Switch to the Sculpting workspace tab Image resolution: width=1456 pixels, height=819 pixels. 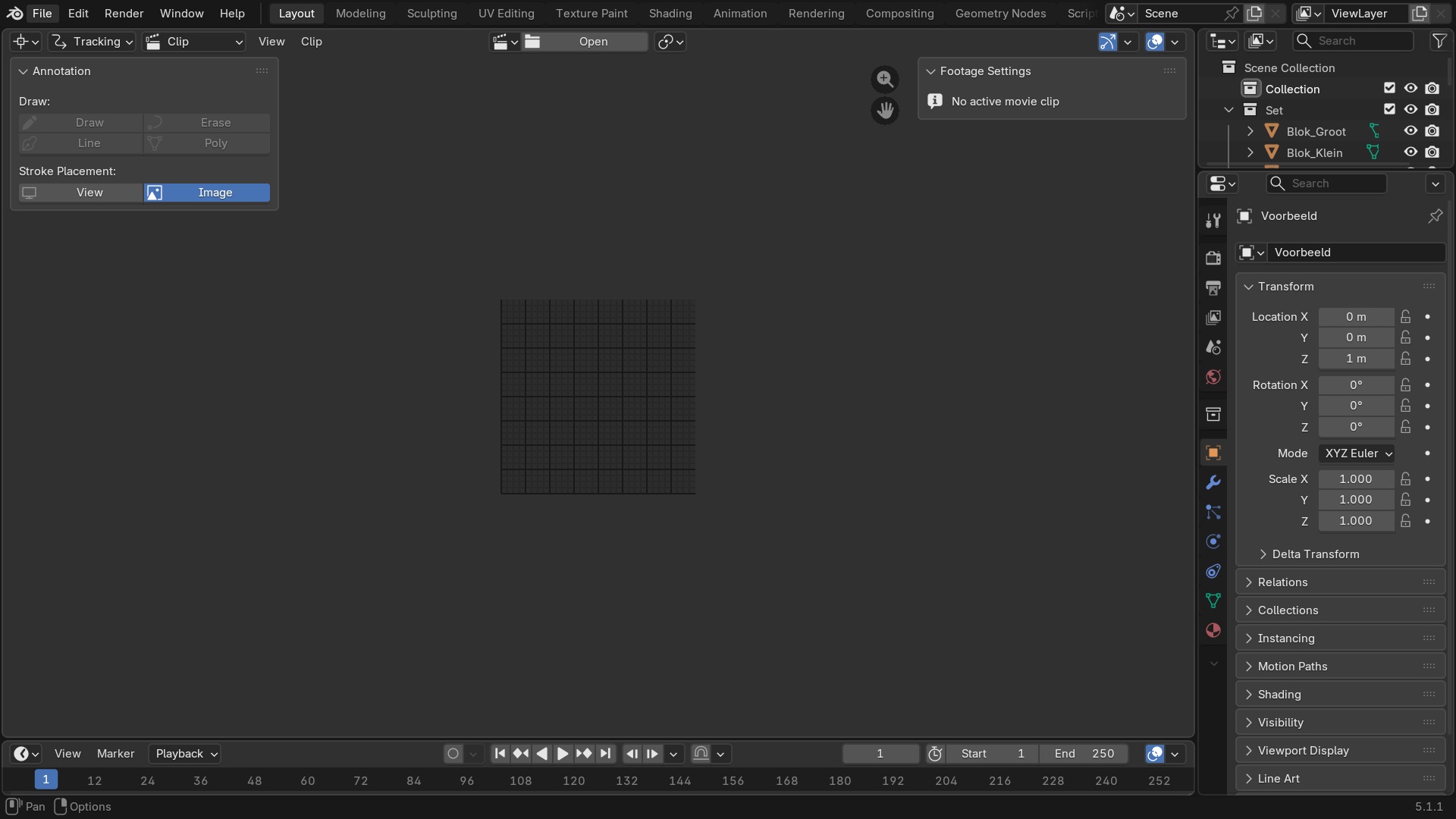click(x=431, y=14)
